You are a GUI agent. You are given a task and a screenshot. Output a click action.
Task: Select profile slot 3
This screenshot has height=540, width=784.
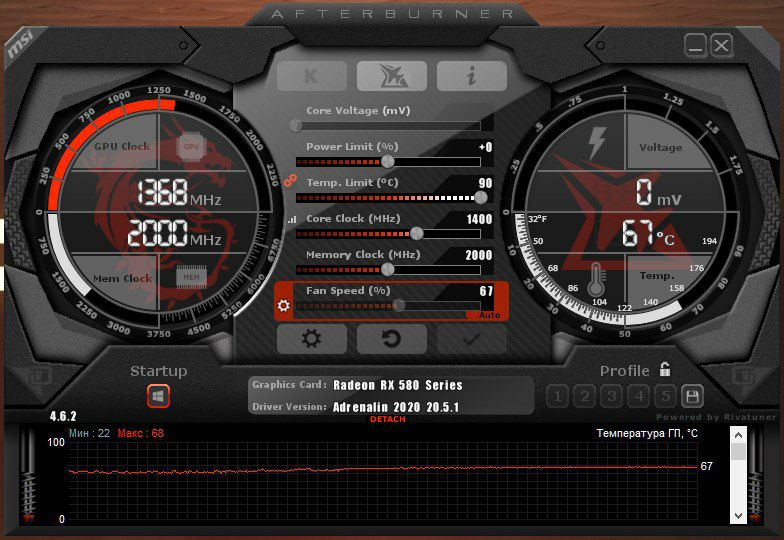coord(612,396)
